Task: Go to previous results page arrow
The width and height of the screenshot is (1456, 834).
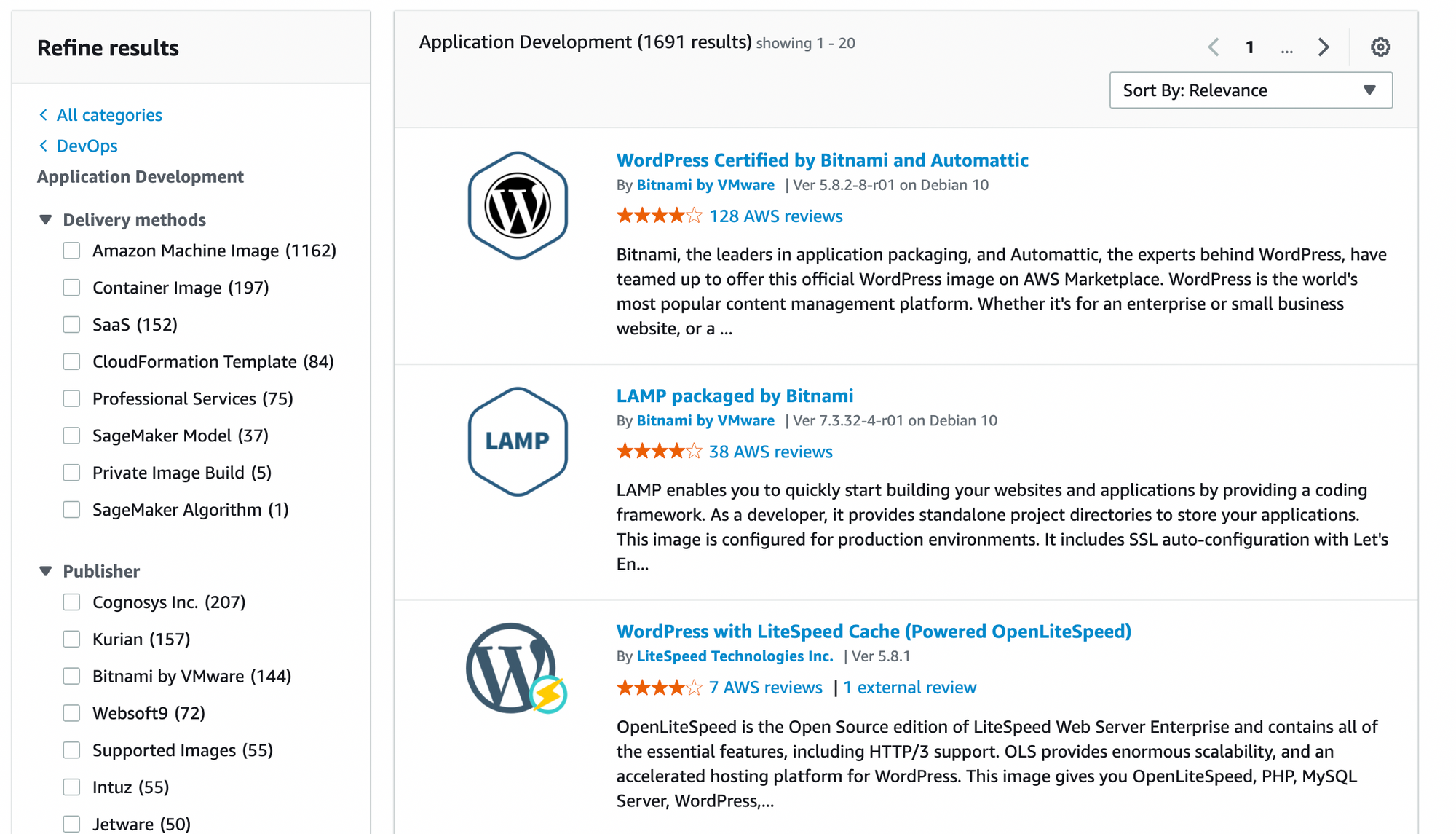Action: click(1214, 47)
